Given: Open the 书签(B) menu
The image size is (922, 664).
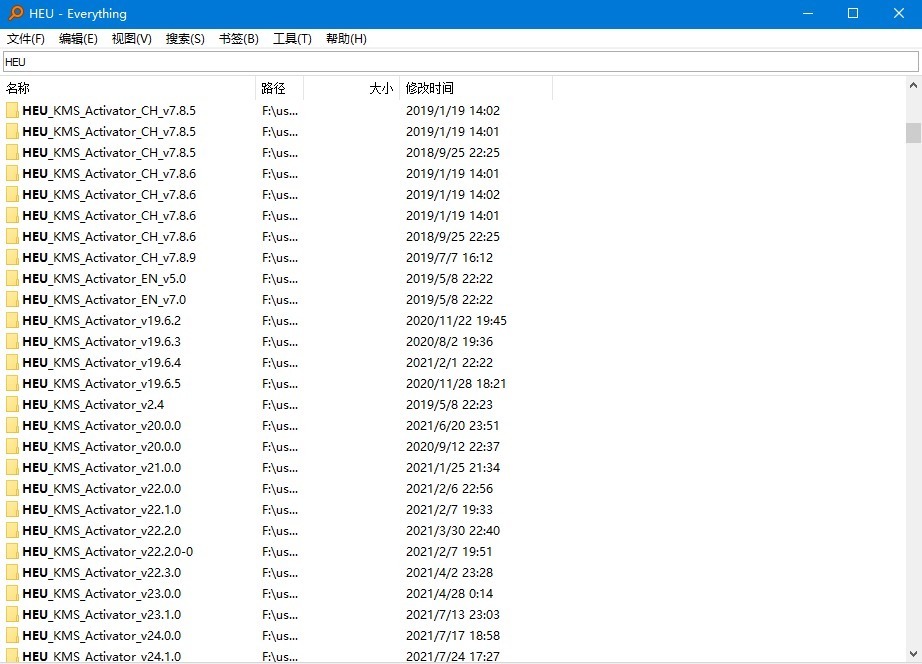Looking at the screenshot, I should pyautogui.click(x=239, y=39).
